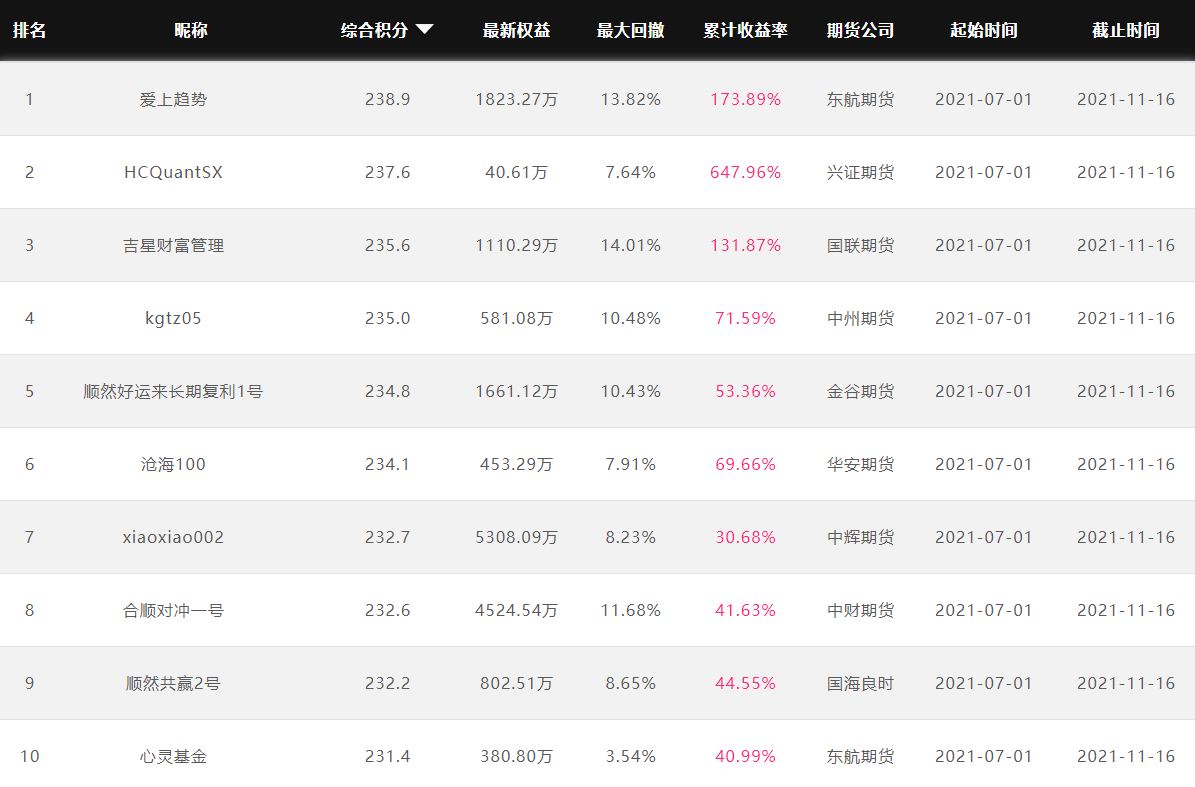
Task: Open the 顺然共赢2号 nickname
Action: coord(173,683)
